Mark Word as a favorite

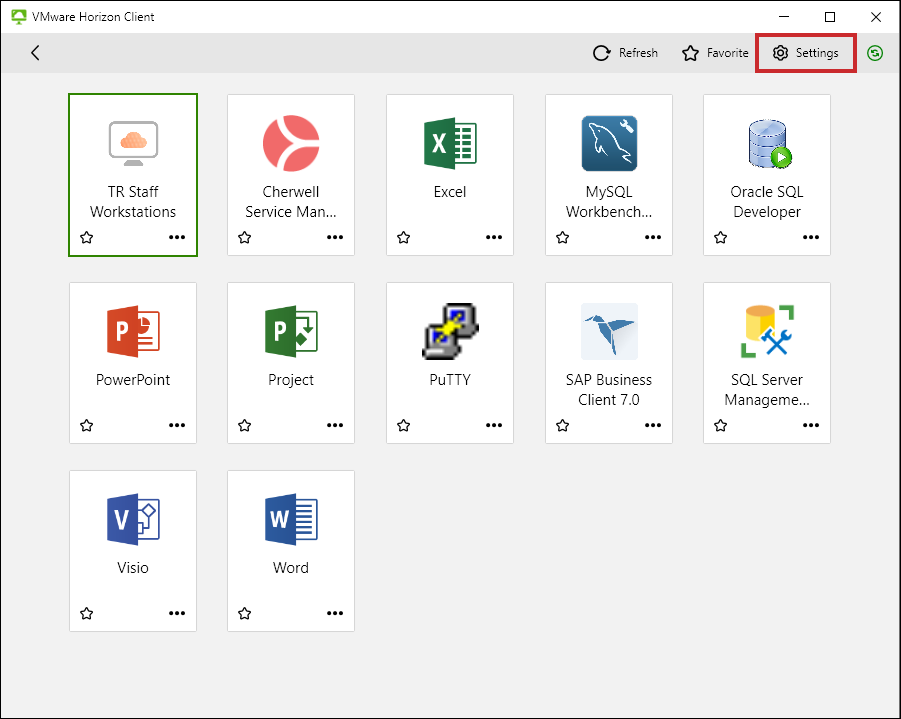(x=245, y=613)
